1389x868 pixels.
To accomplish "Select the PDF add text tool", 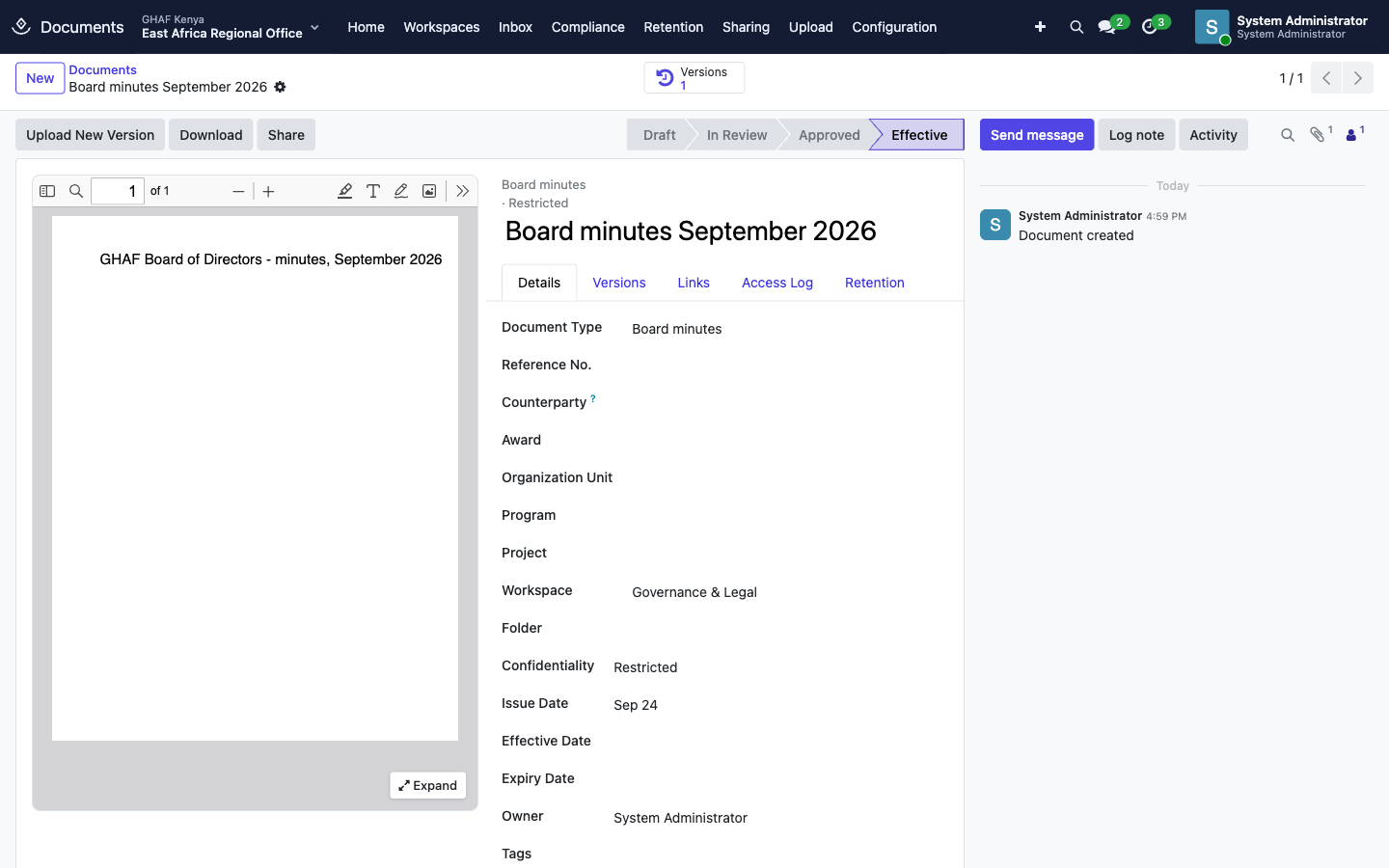I will coord(373,191).
